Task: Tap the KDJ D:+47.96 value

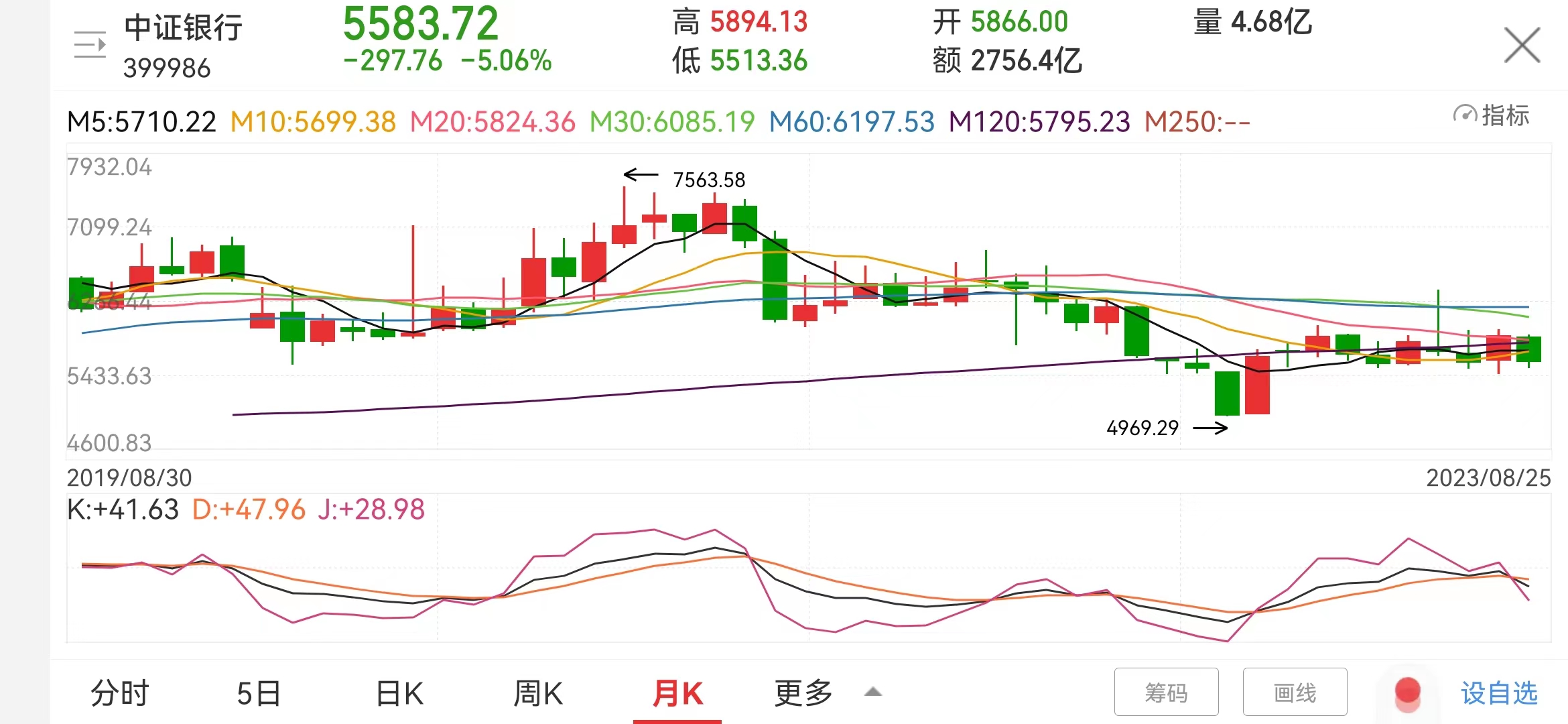Action: (x=249, y=509)
